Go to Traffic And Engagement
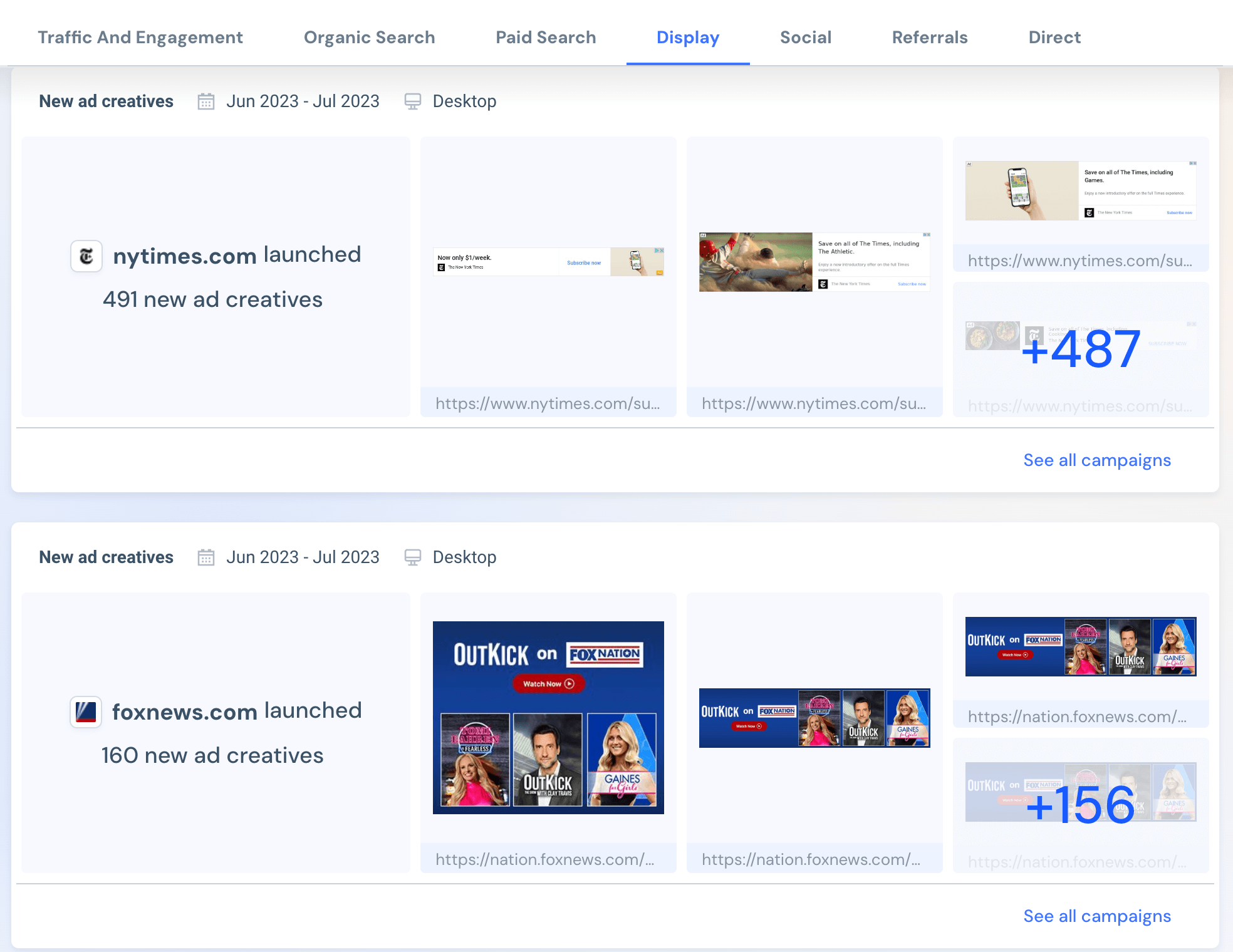 coord(141,37)
